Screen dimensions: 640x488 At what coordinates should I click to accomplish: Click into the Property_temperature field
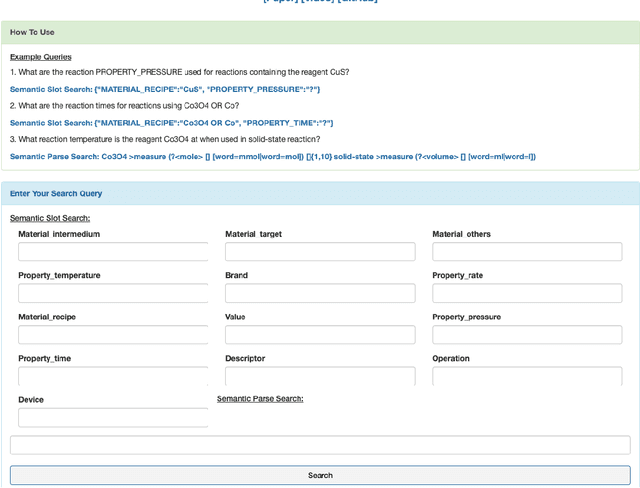[x=113, y=293]
